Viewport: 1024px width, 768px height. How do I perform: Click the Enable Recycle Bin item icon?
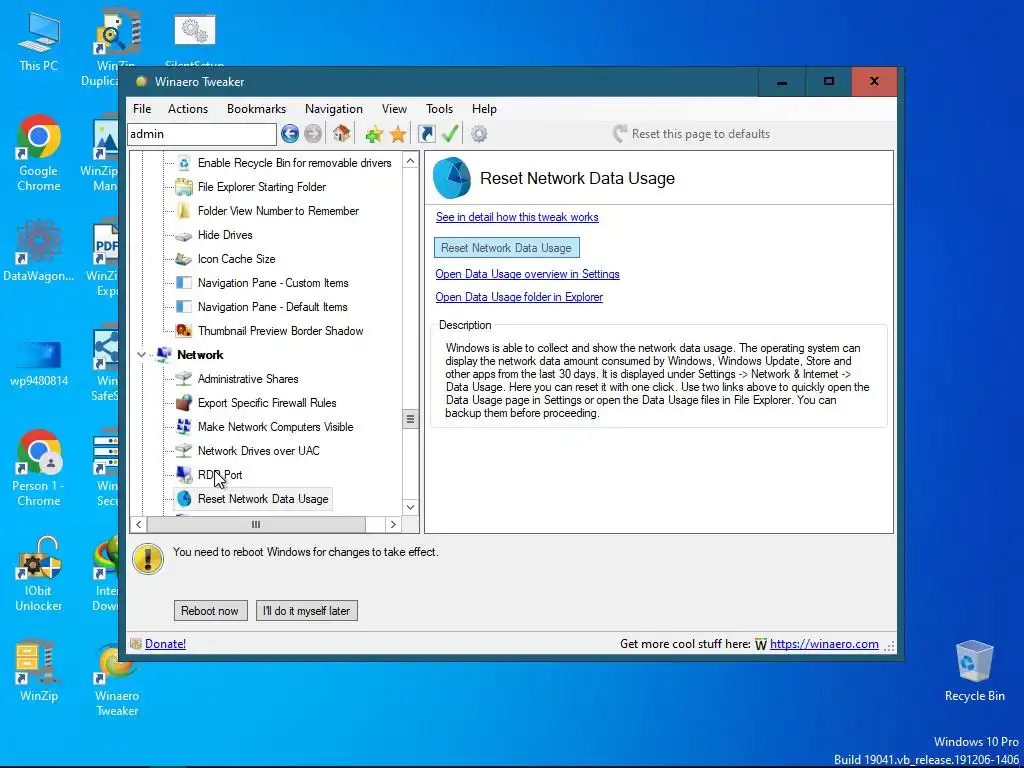point(184,163)
